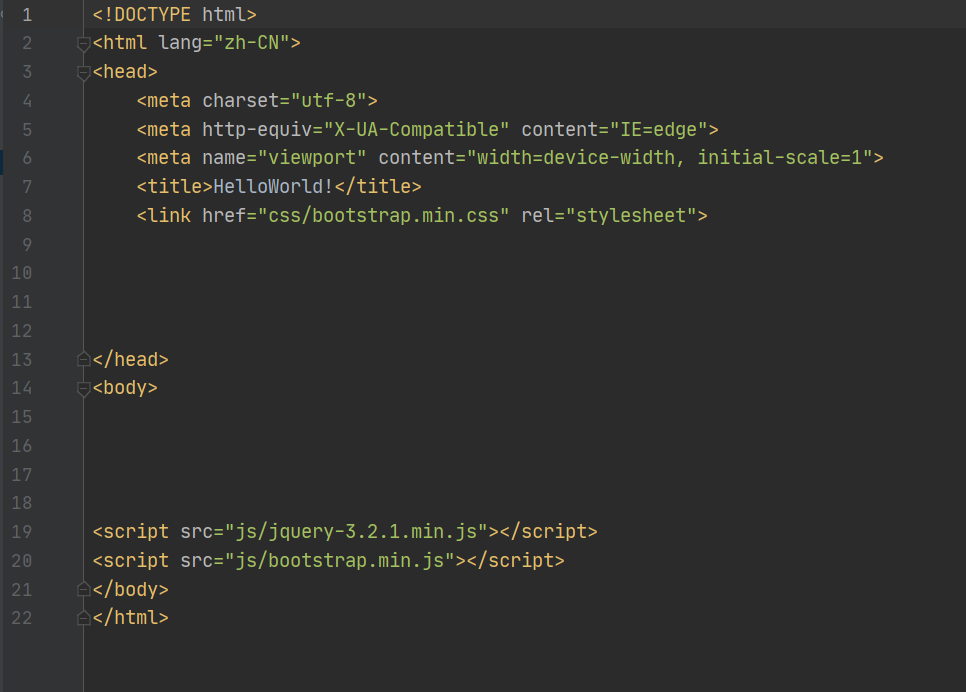Place cursor in DOCTYPE html declaration

point(174,15)
